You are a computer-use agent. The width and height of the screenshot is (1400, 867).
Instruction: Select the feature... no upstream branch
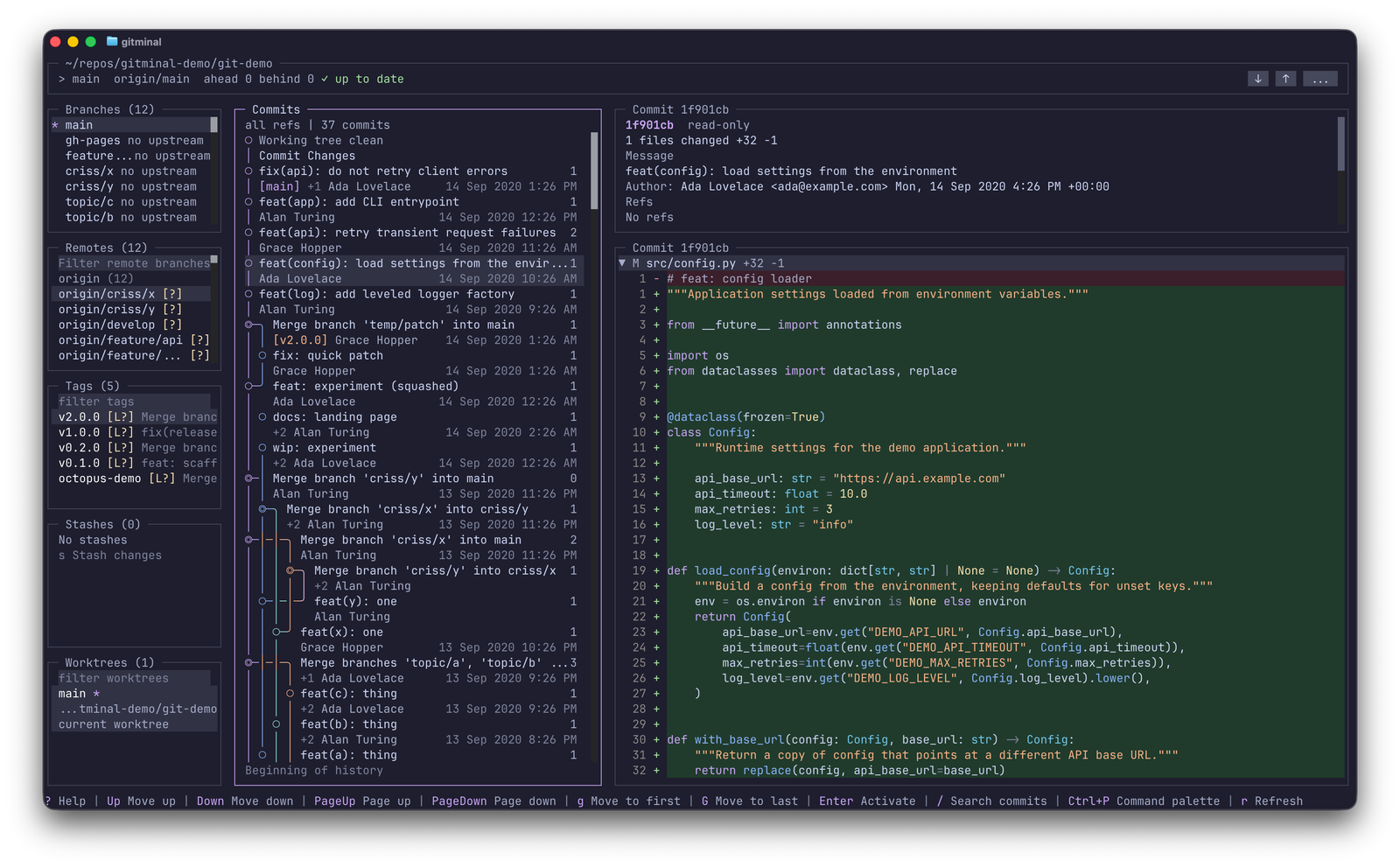click(x=134, y=156)
